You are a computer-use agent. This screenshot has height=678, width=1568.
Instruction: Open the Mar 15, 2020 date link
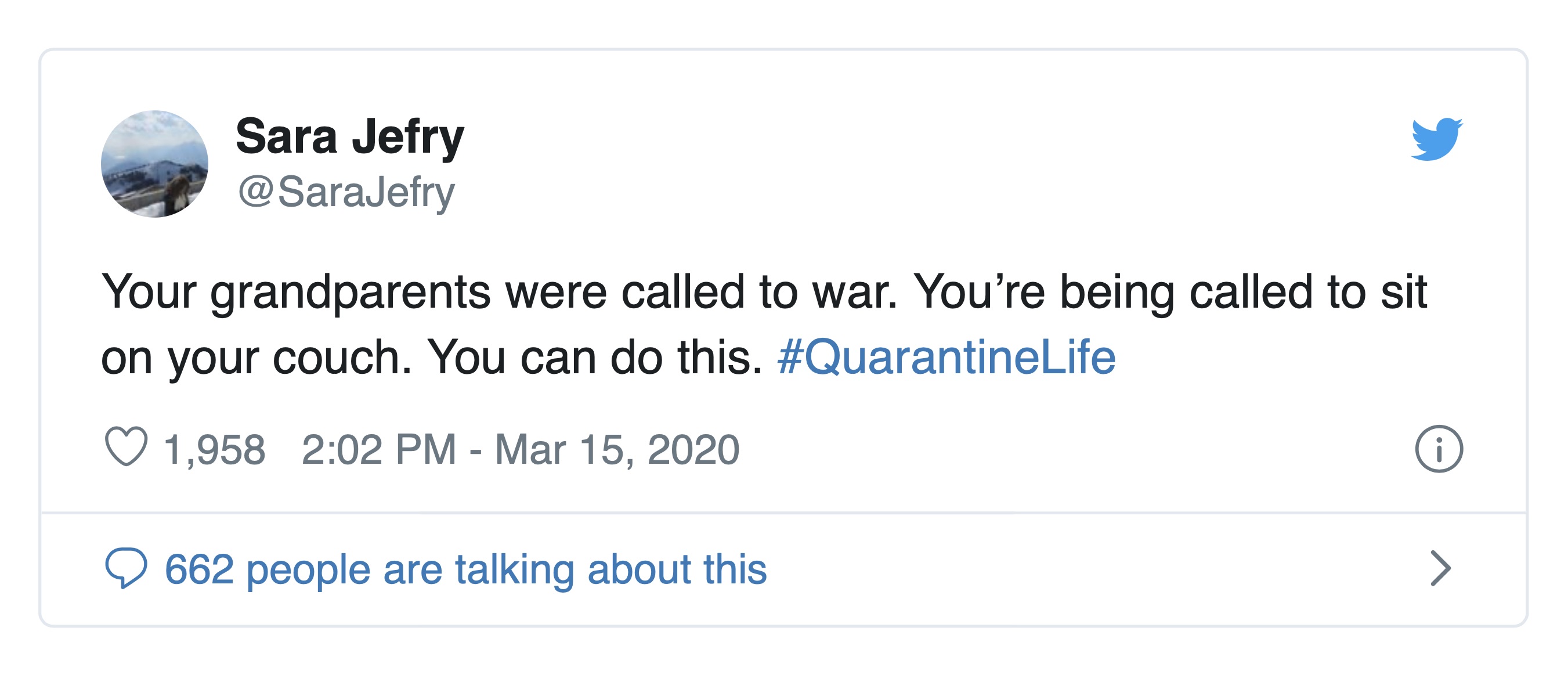(x=617, y=450)
